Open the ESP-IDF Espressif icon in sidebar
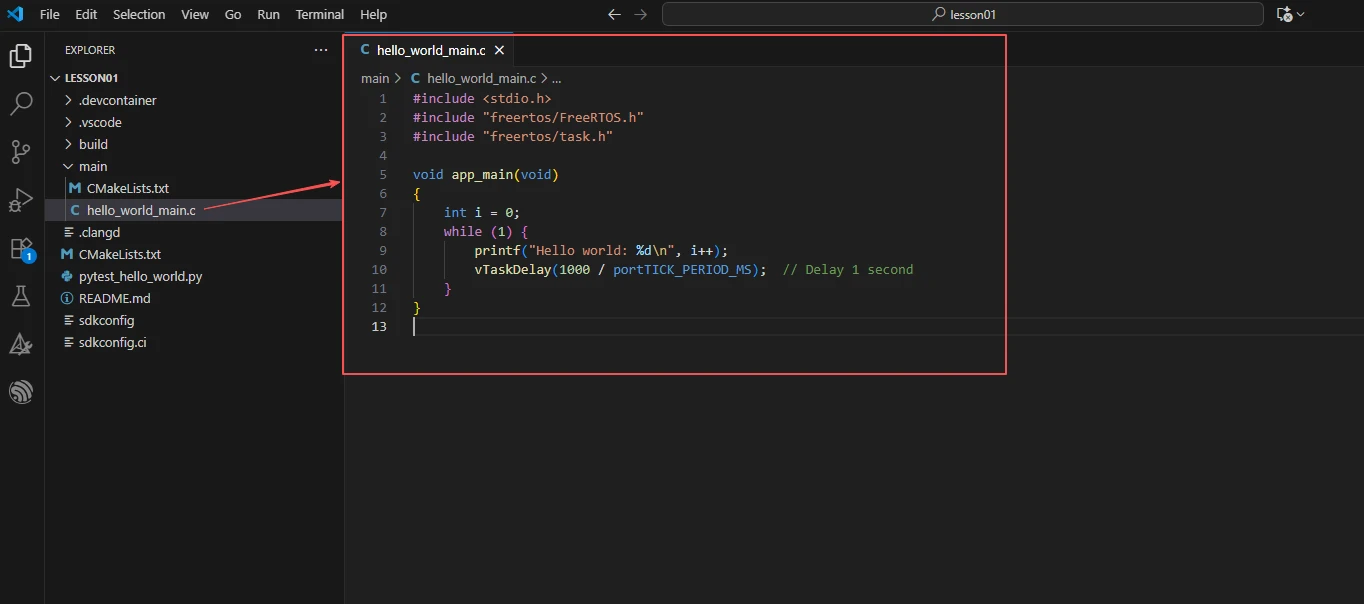This screenshot has height=604, width=1364. coord(21,392)
